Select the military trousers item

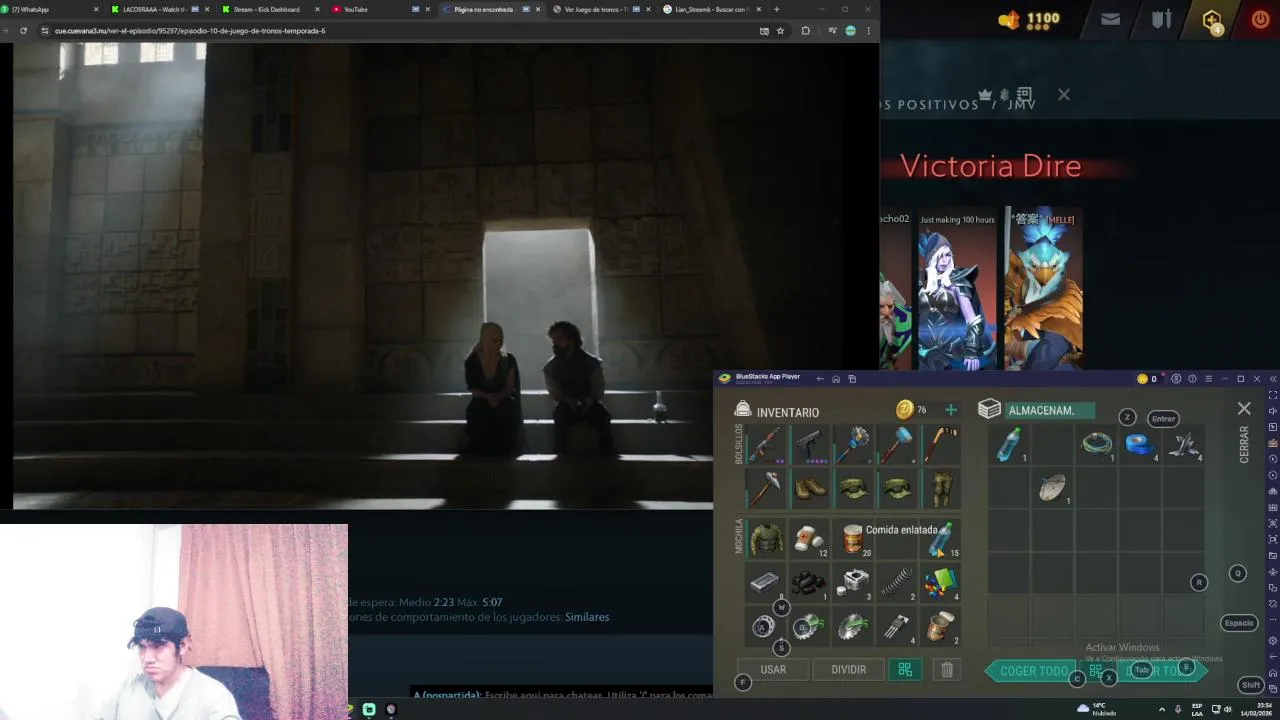(x=940, y=488)
